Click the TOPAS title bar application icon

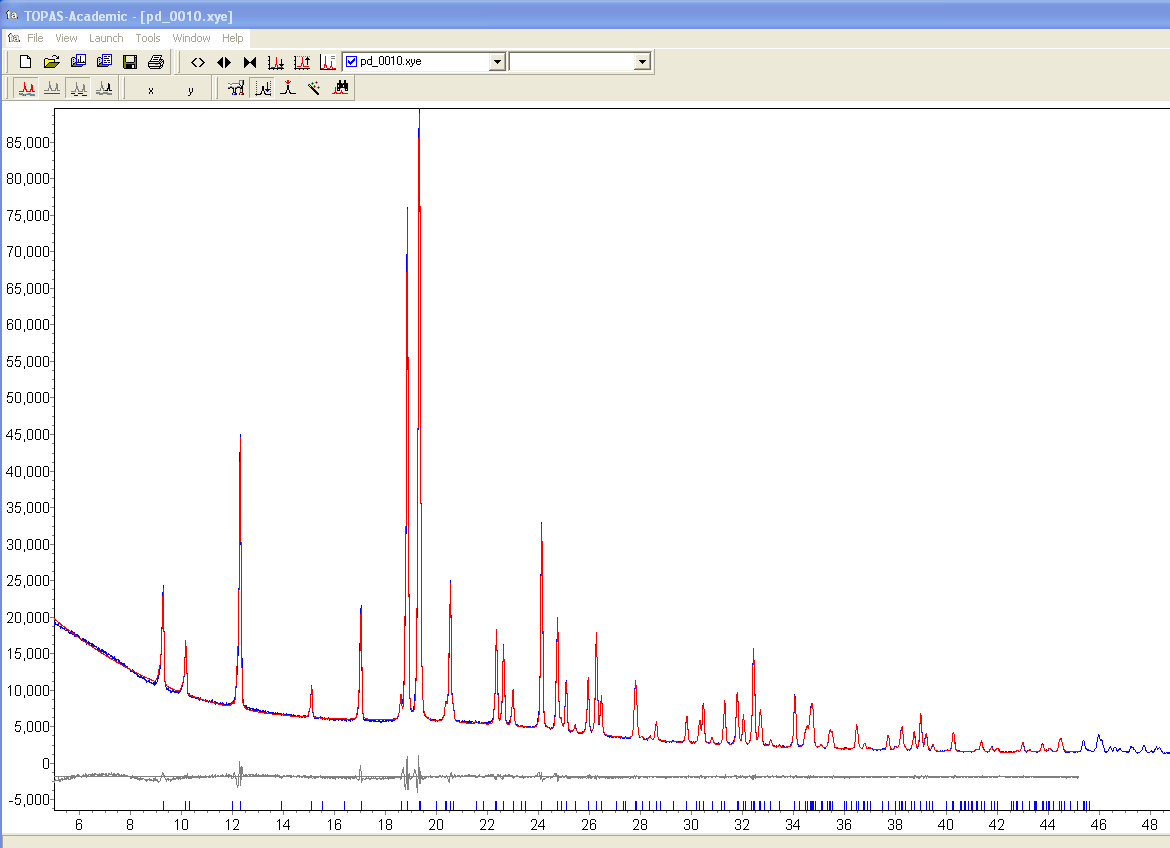pos(12,15)
